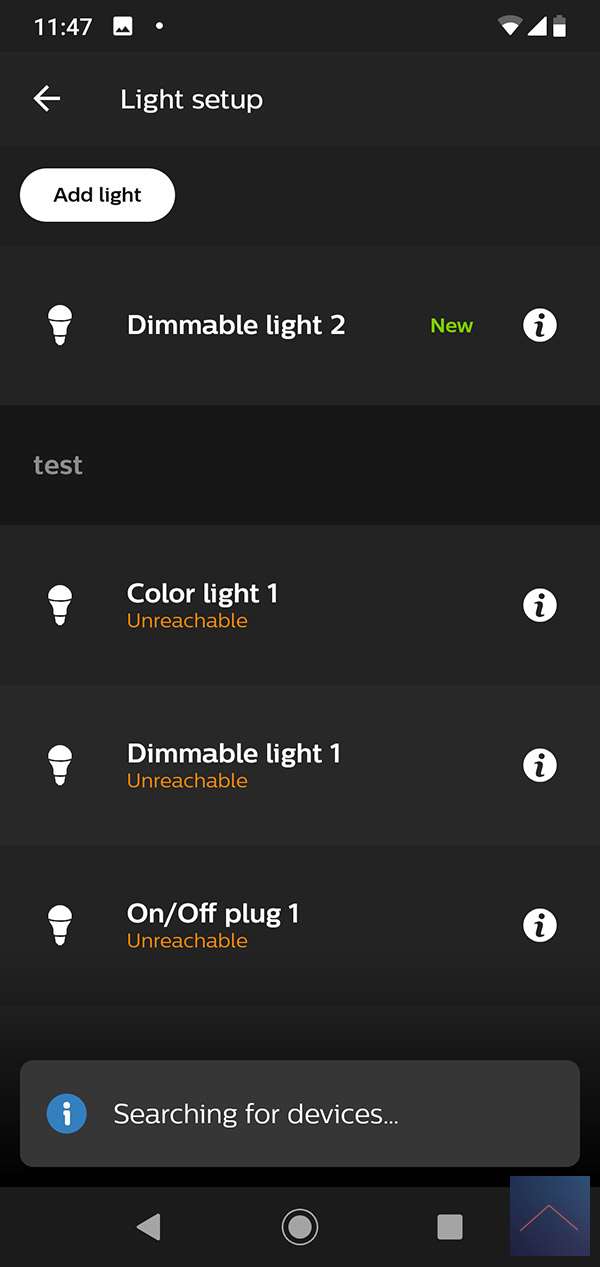Tap the bulb icon for Color light 1
Screen dimensions: 600x1267
60,605
